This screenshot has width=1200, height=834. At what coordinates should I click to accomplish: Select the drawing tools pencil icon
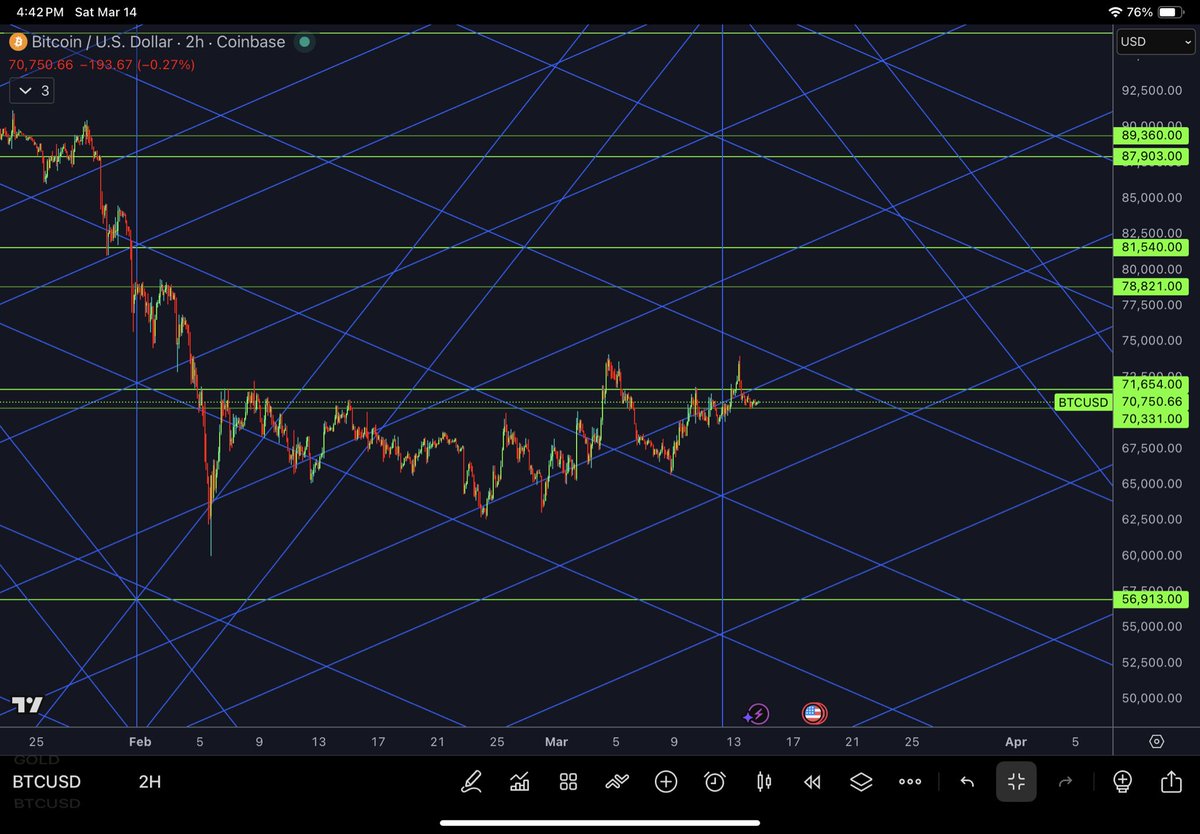(473, 782)
